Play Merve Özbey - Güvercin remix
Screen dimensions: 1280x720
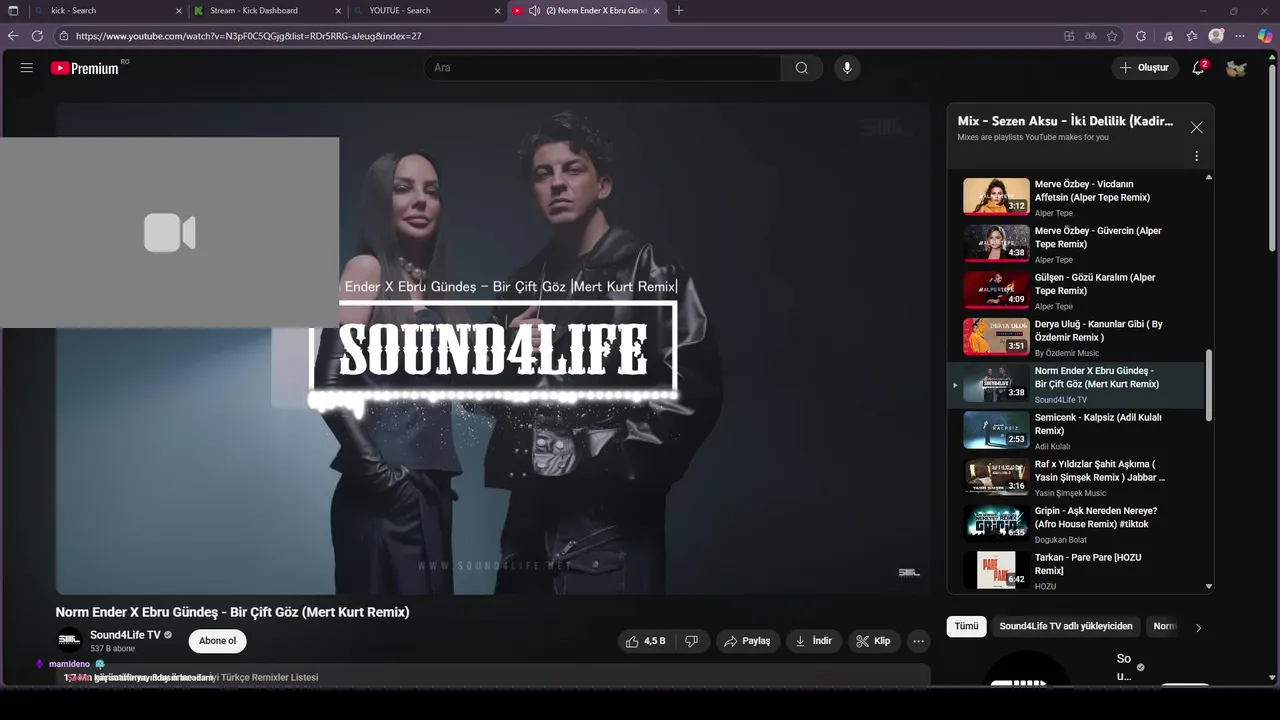point(1075,244)
